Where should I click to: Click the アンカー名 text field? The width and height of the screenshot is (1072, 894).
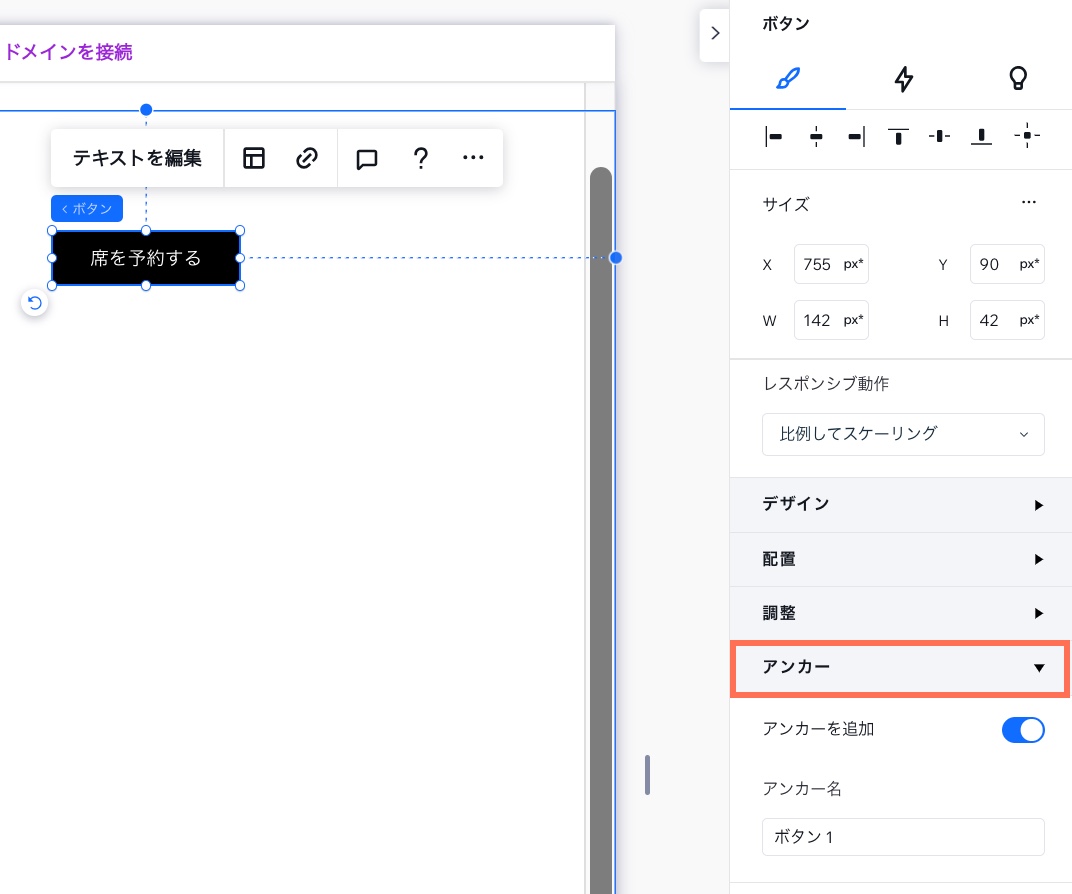(x=903, y=837)
